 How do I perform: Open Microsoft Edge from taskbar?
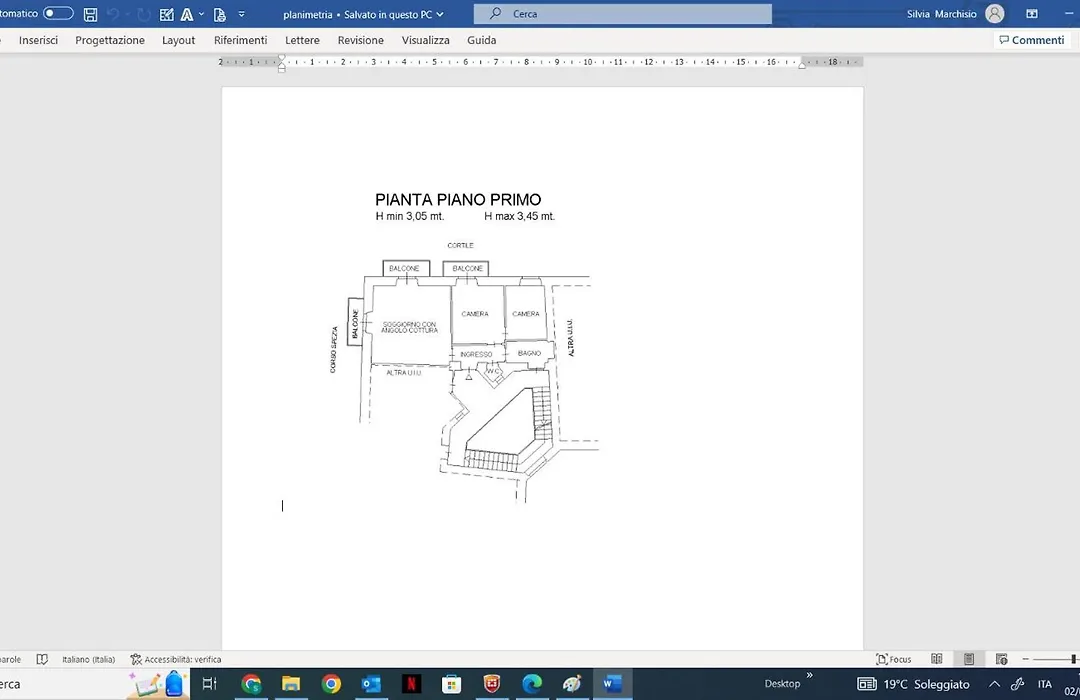pyautogui.click(x=532, y=683)
